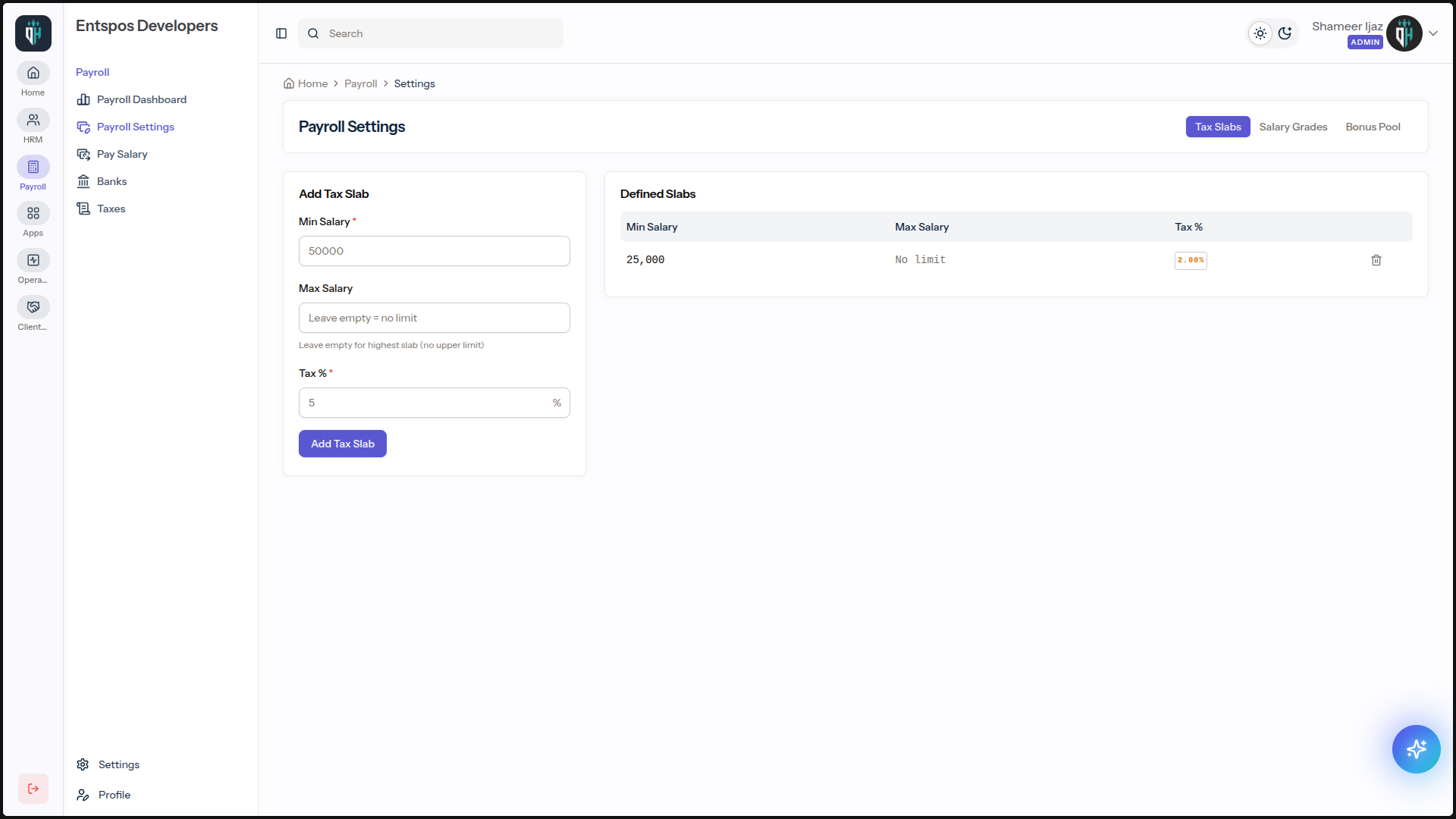Open Settings at sidebar bottom

(x=108, y=764)
